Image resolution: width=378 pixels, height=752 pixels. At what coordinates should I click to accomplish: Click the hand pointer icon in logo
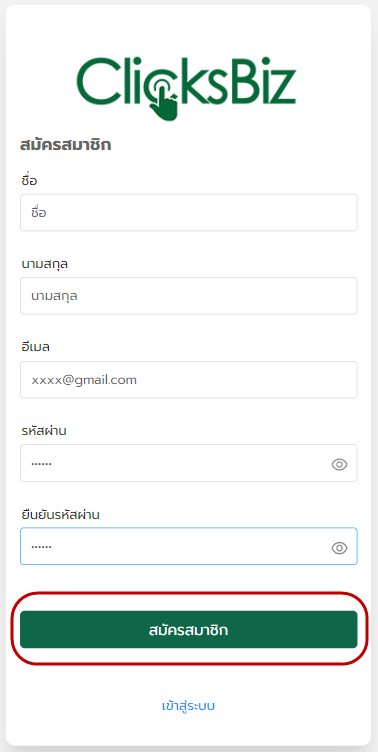(x=164, y=102)
